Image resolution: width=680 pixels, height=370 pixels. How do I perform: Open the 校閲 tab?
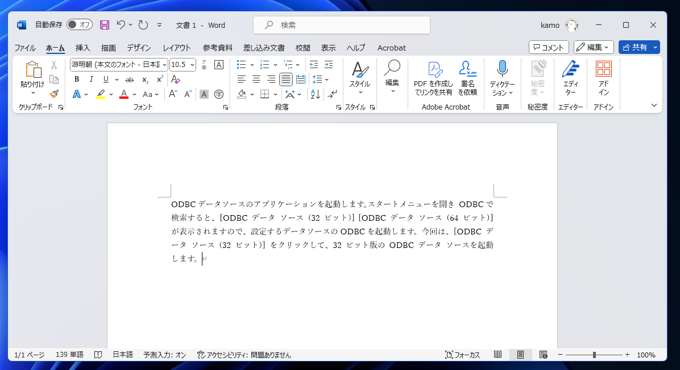(303, 48)
